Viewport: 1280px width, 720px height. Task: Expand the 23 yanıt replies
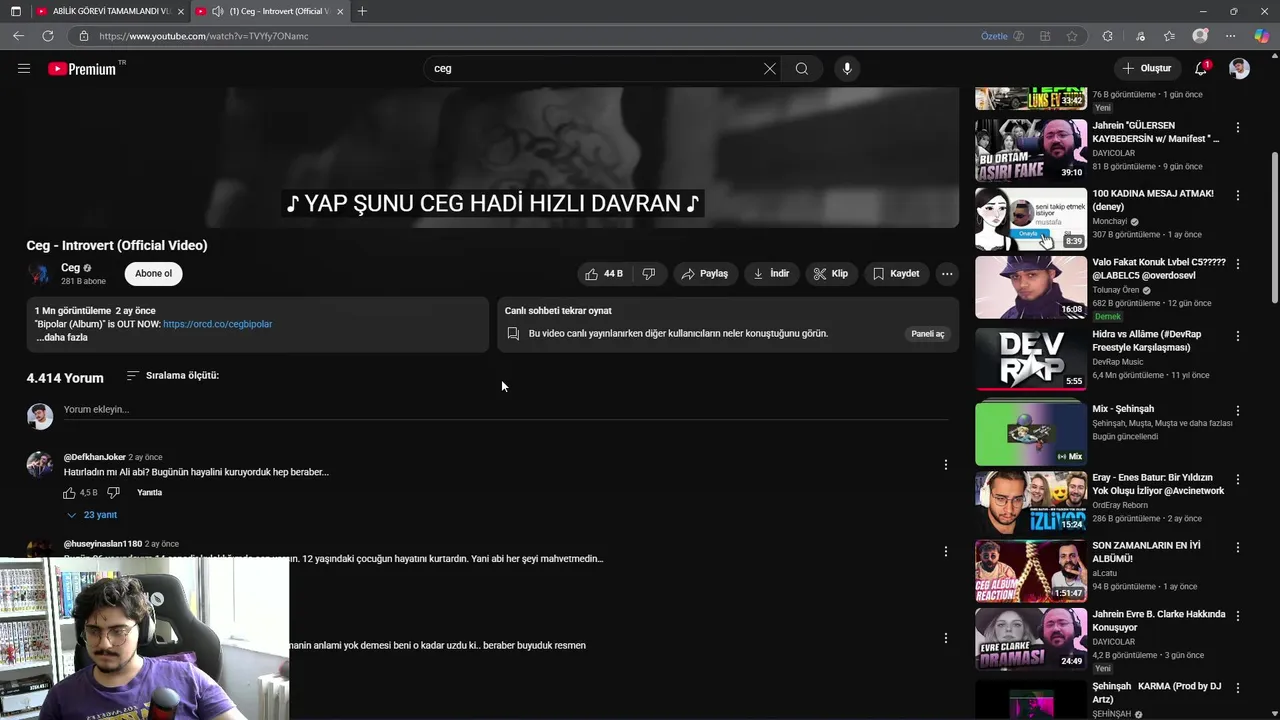[x=92, y=514]
